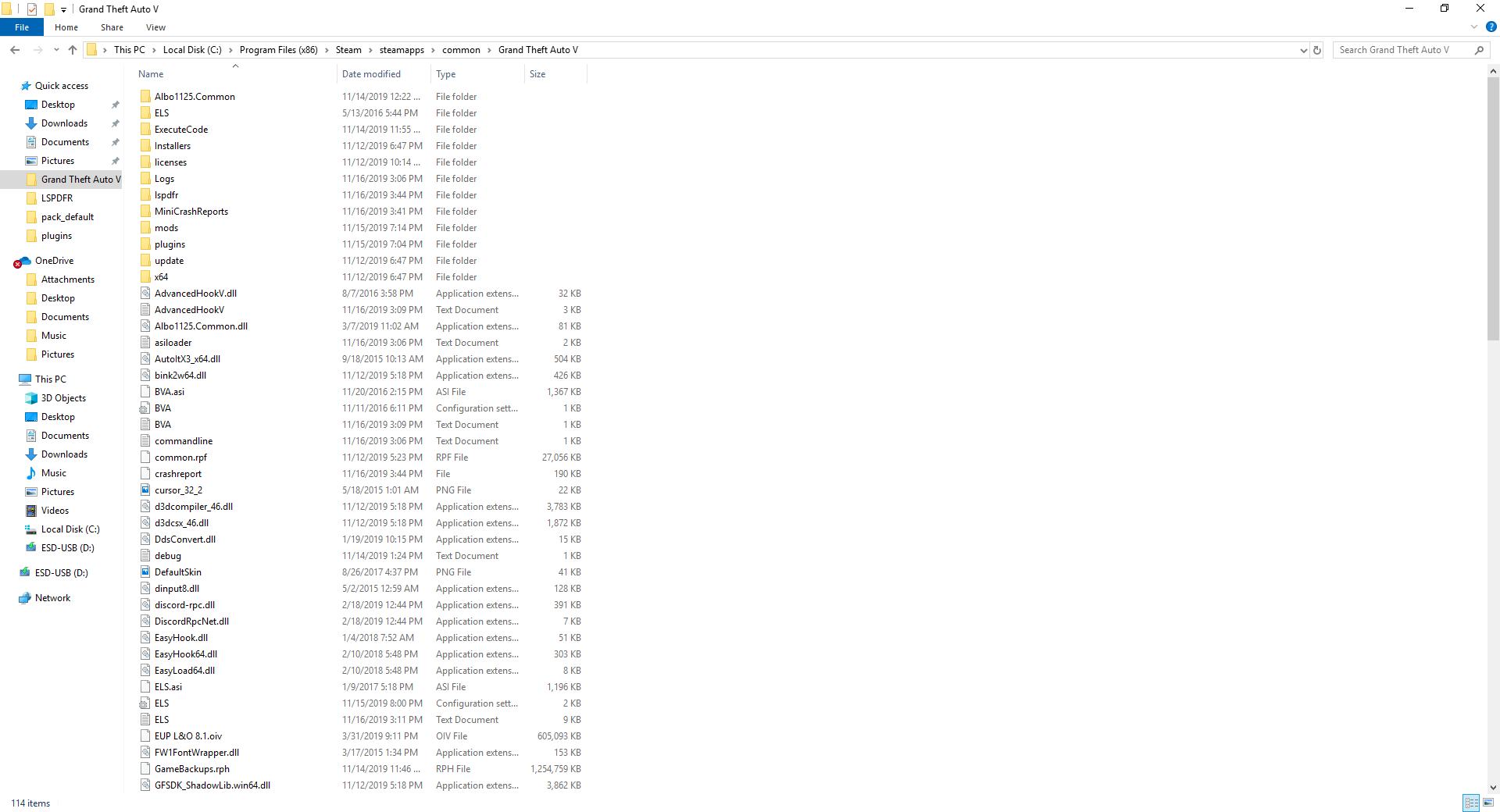Open Explorer Help question mark icon
This screenshot has width=1500, height=812.
click(x=1491, y=27)
